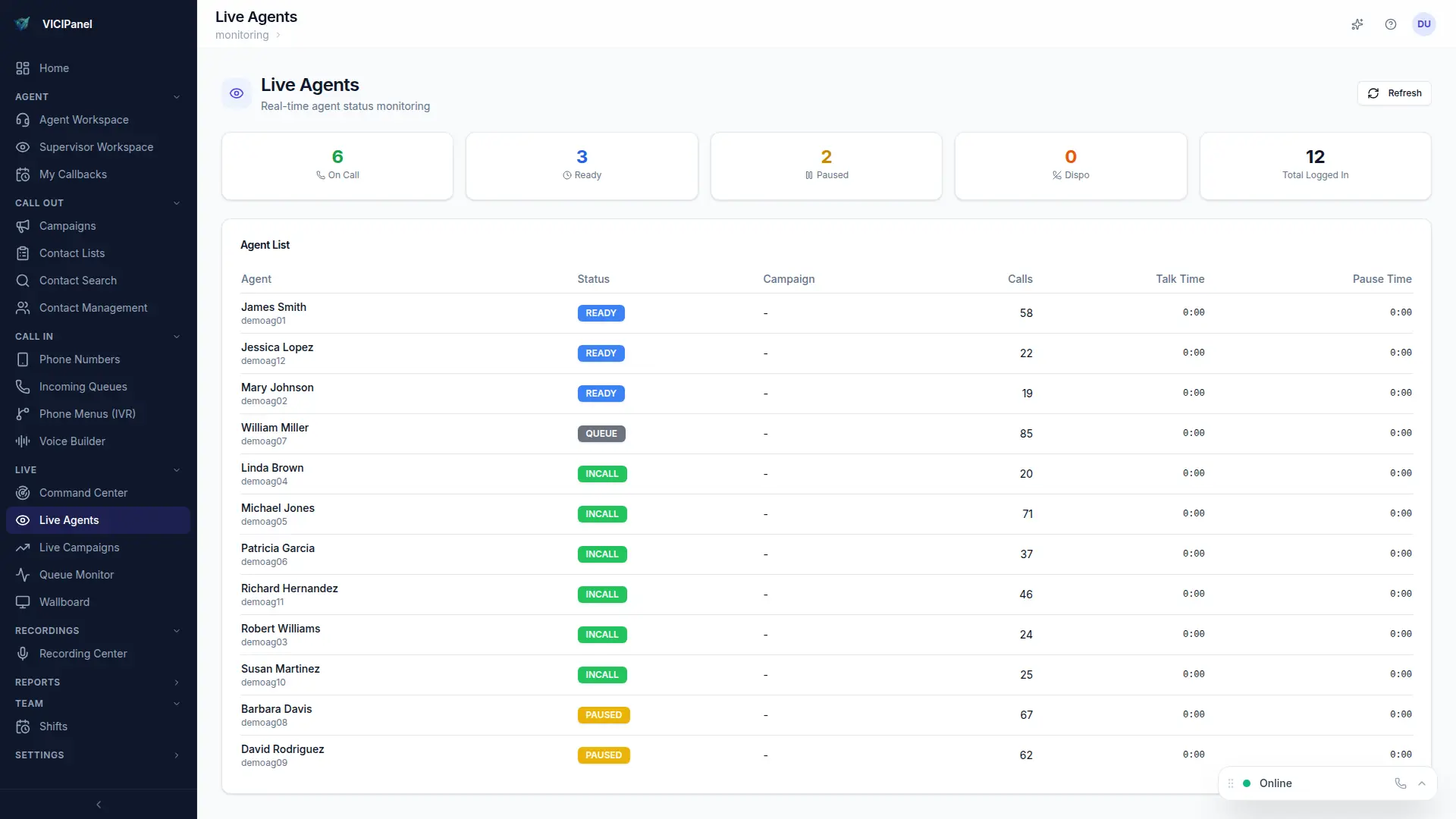1456x819 pixels.
Task: Select the Supervisor Workspace eye icon
Action: pyautogui.click(x=23, y=147)
